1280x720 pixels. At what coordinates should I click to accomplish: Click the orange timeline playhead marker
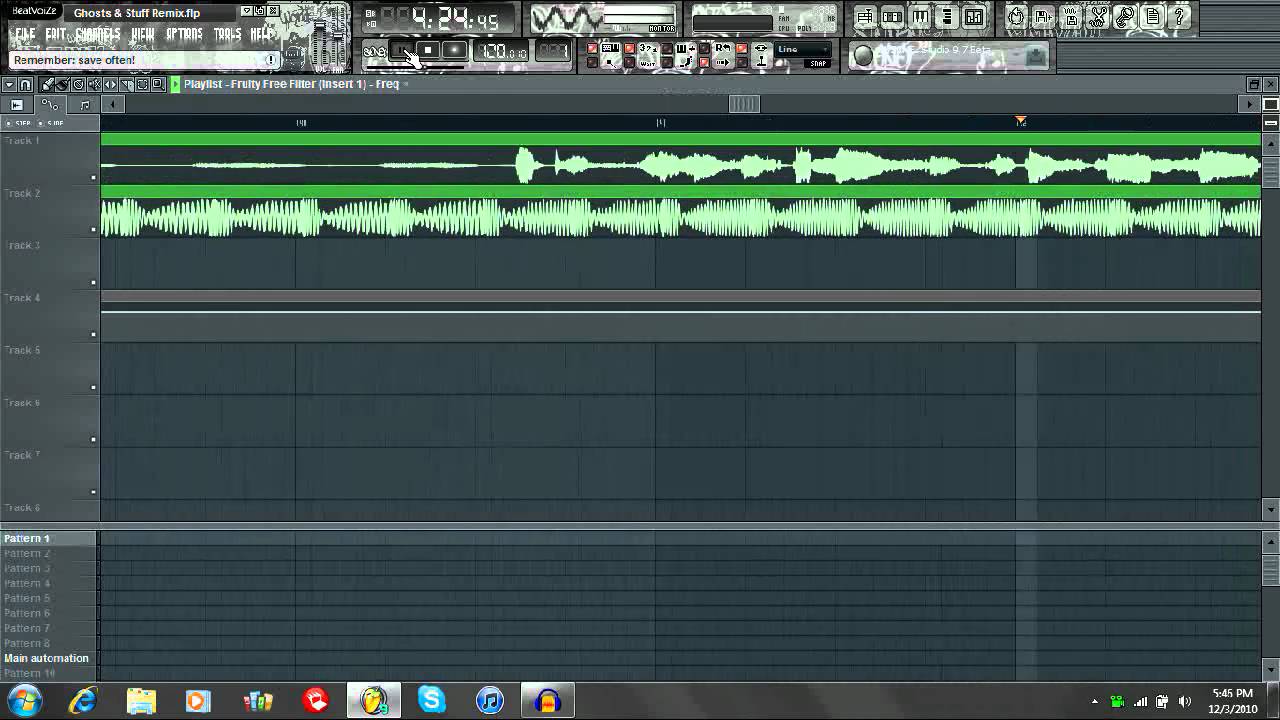pos(1020,121)
